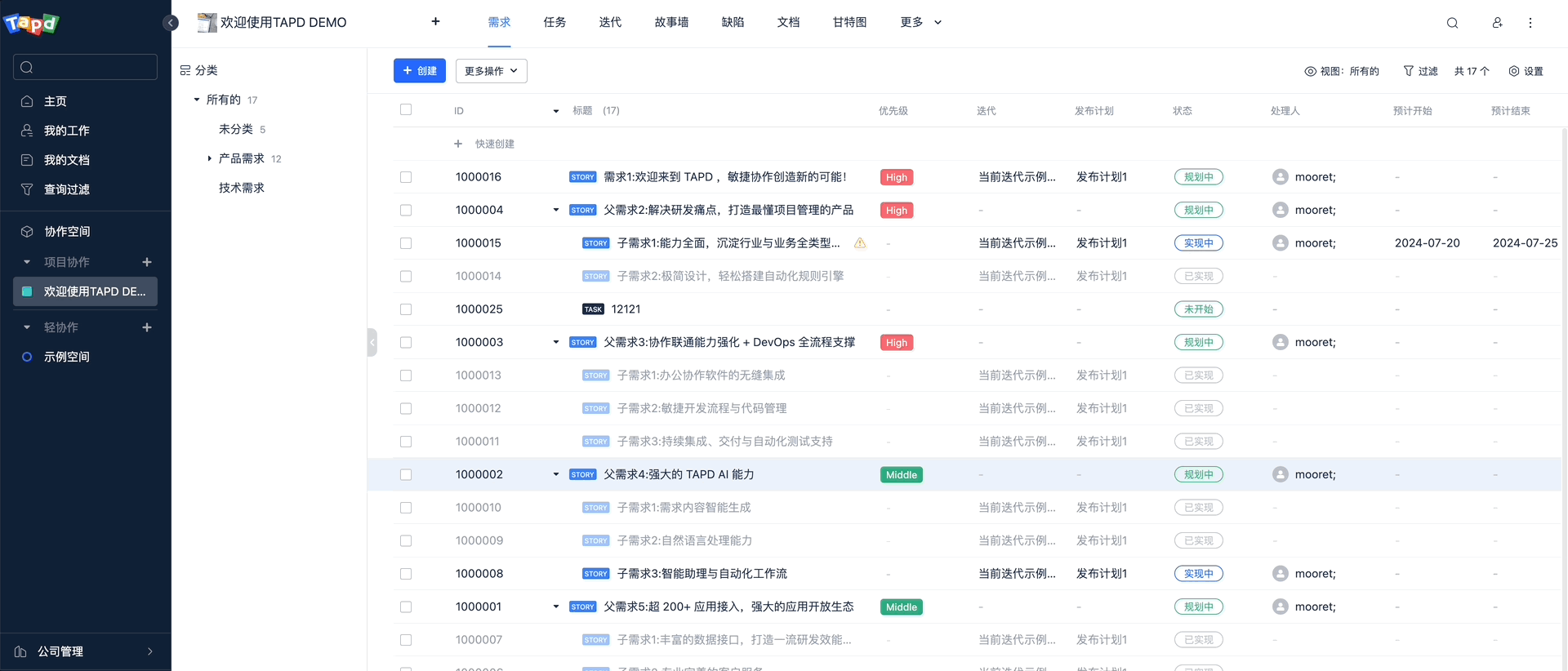
Task: Click the panel collapse handle beside category tree
Action: [x=372, y=342]
